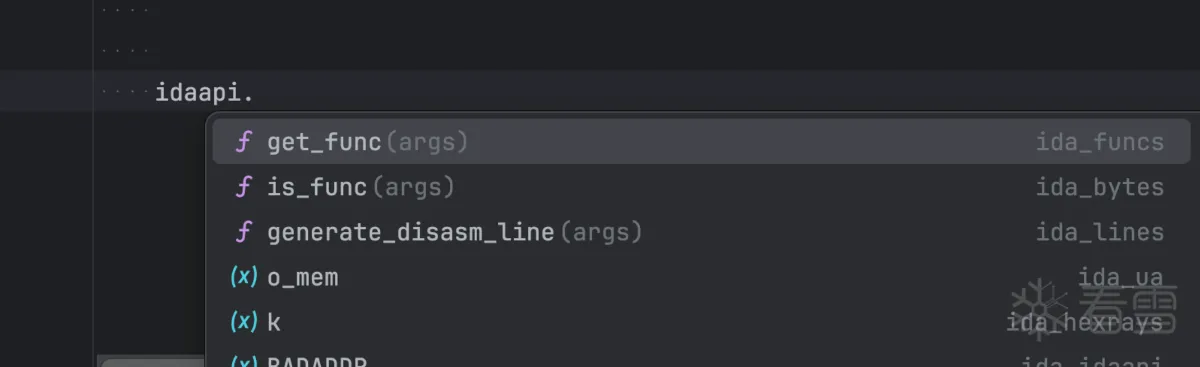Image resolution: width=1200 pixels, height=367 pixels.
Task: Click the snowflake watermark logo
Action: point(1040,306)
